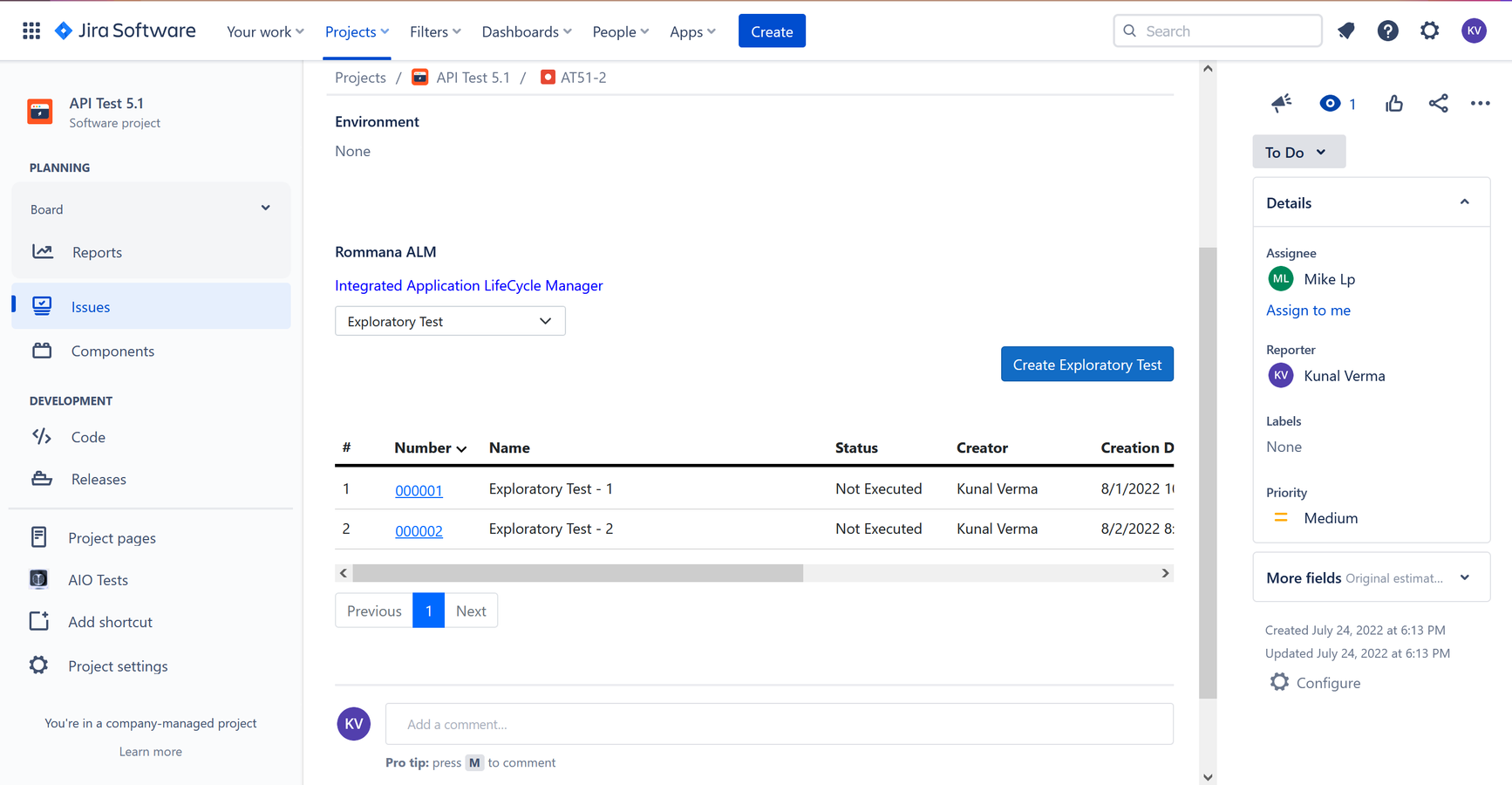Viewport: 1512px width, 785px height.
Task: Click the Kunal Verma reporter avatar
Action: tap(1281, 376)
